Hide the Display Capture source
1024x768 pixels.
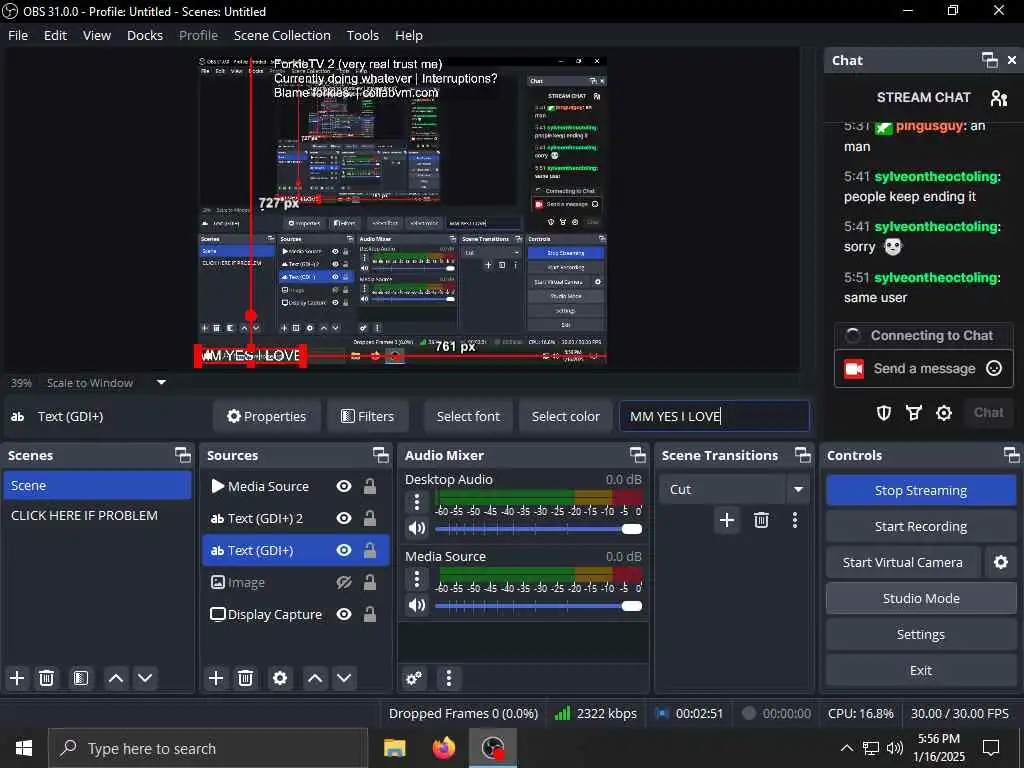[344, 614]
